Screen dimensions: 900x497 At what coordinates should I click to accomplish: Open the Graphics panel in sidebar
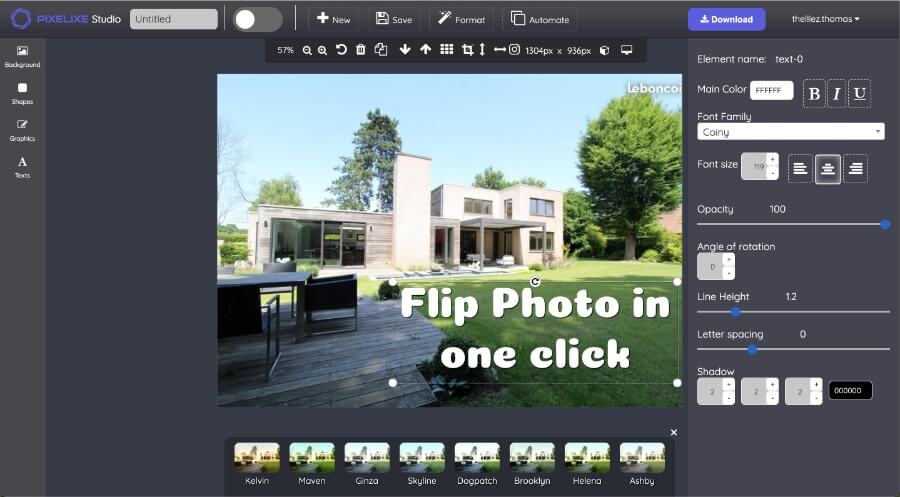[22, 130]
